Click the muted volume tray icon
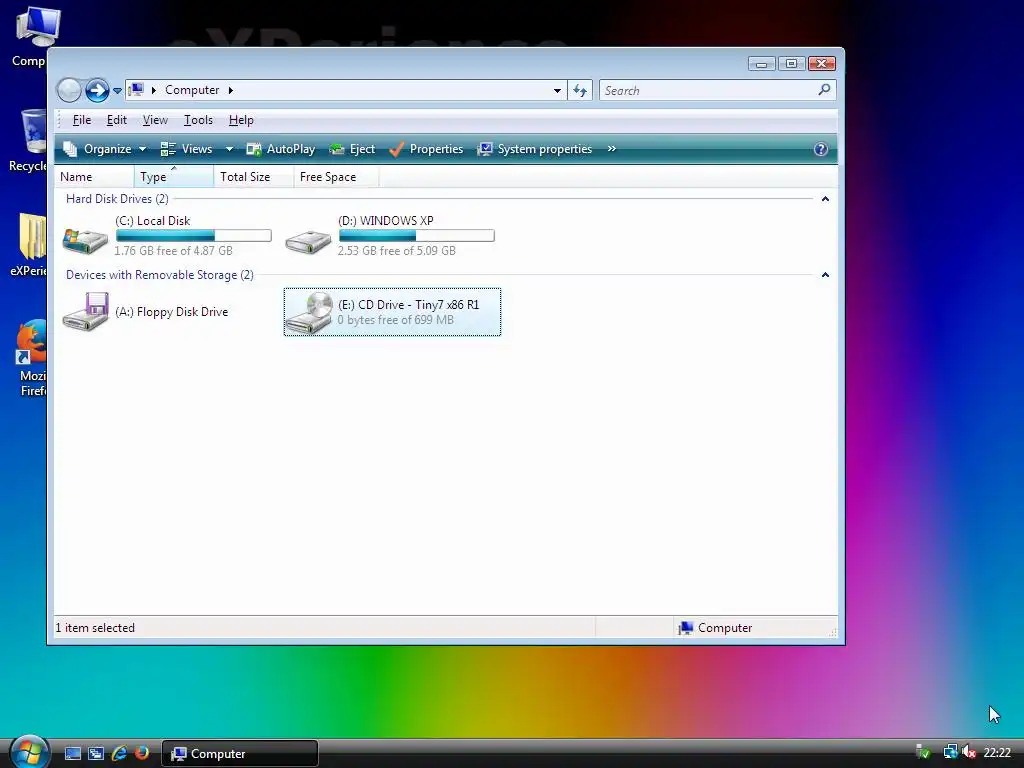This screenshot has height=768, width=1024. (969, 753)
